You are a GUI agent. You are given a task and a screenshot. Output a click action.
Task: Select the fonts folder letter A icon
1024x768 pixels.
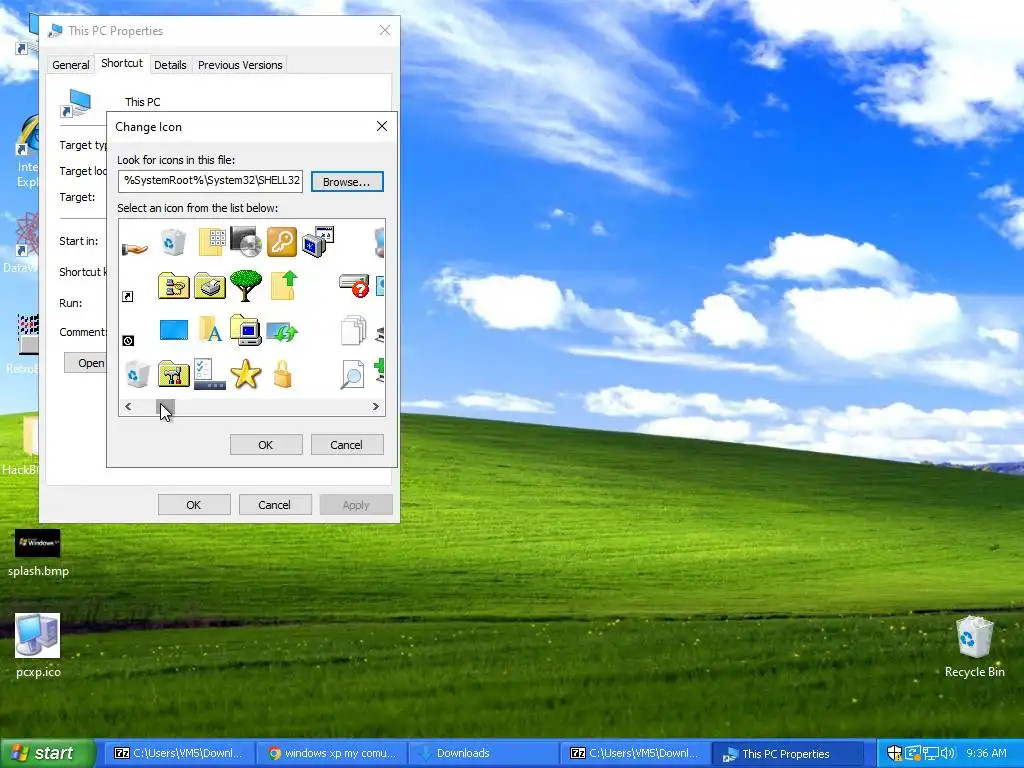pyautogui.click(x=210, y=329)
